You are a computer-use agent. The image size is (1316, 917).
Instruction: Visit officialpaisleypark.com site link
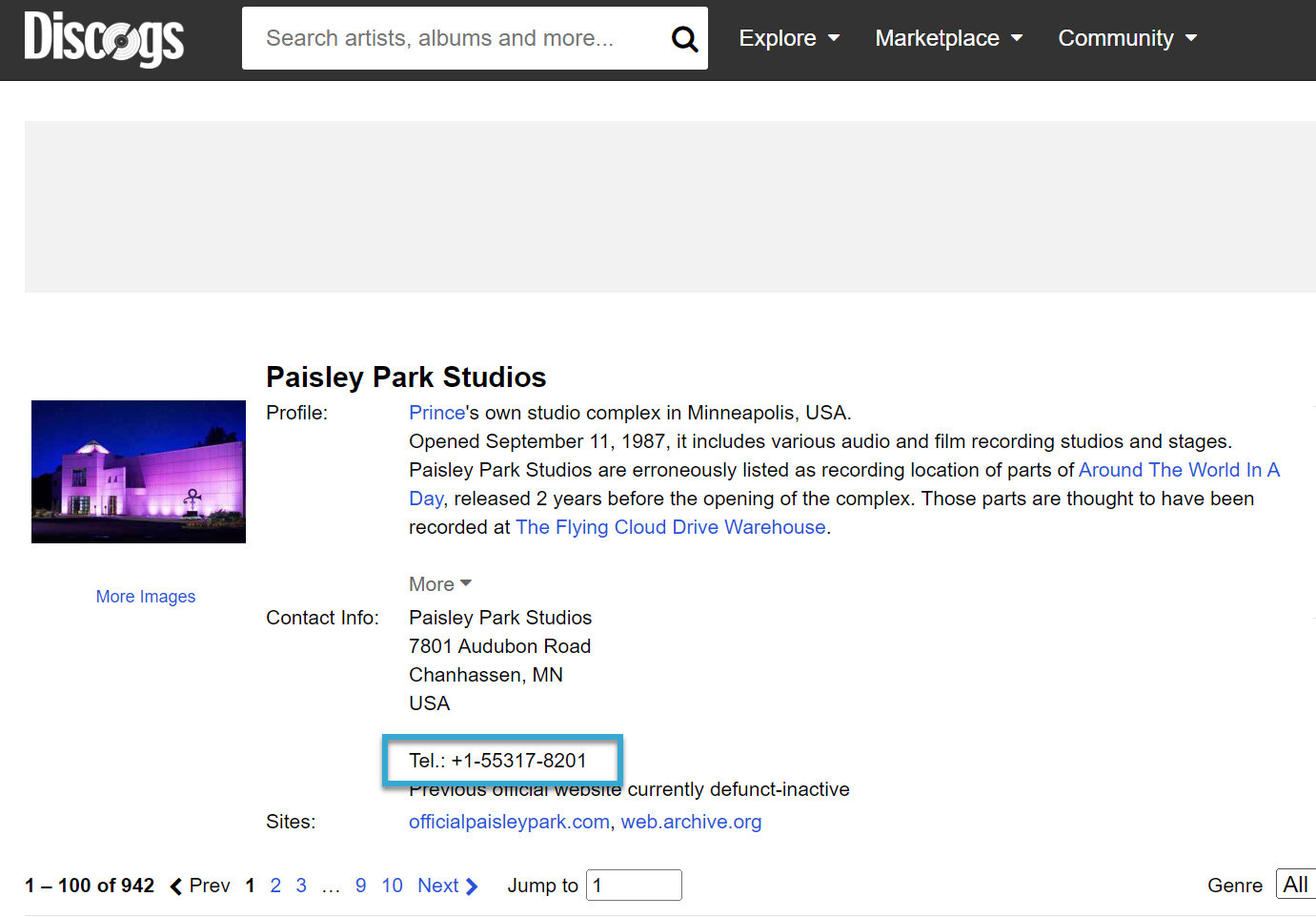pos(509,822)
